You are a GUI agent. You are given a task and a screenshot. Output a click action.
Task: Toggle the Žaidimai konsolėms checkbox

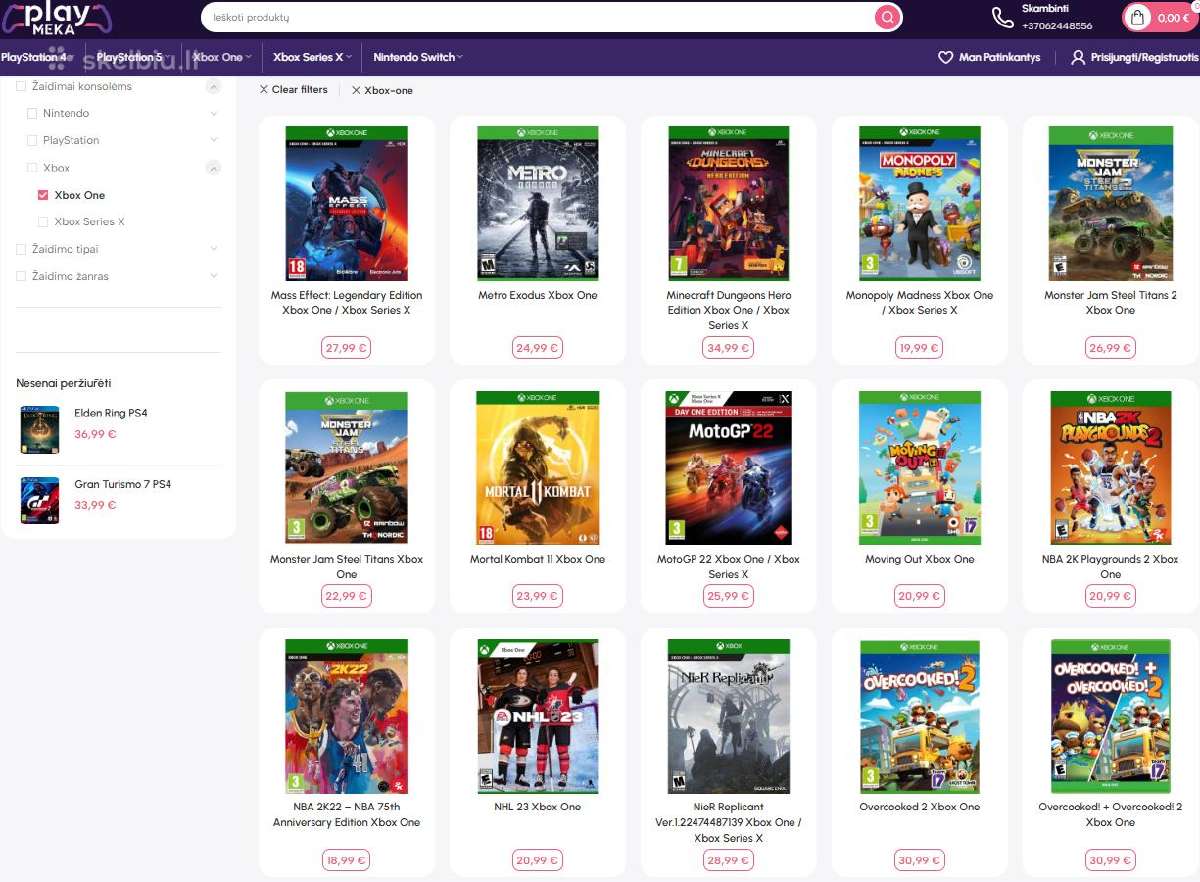pos(22,87)
